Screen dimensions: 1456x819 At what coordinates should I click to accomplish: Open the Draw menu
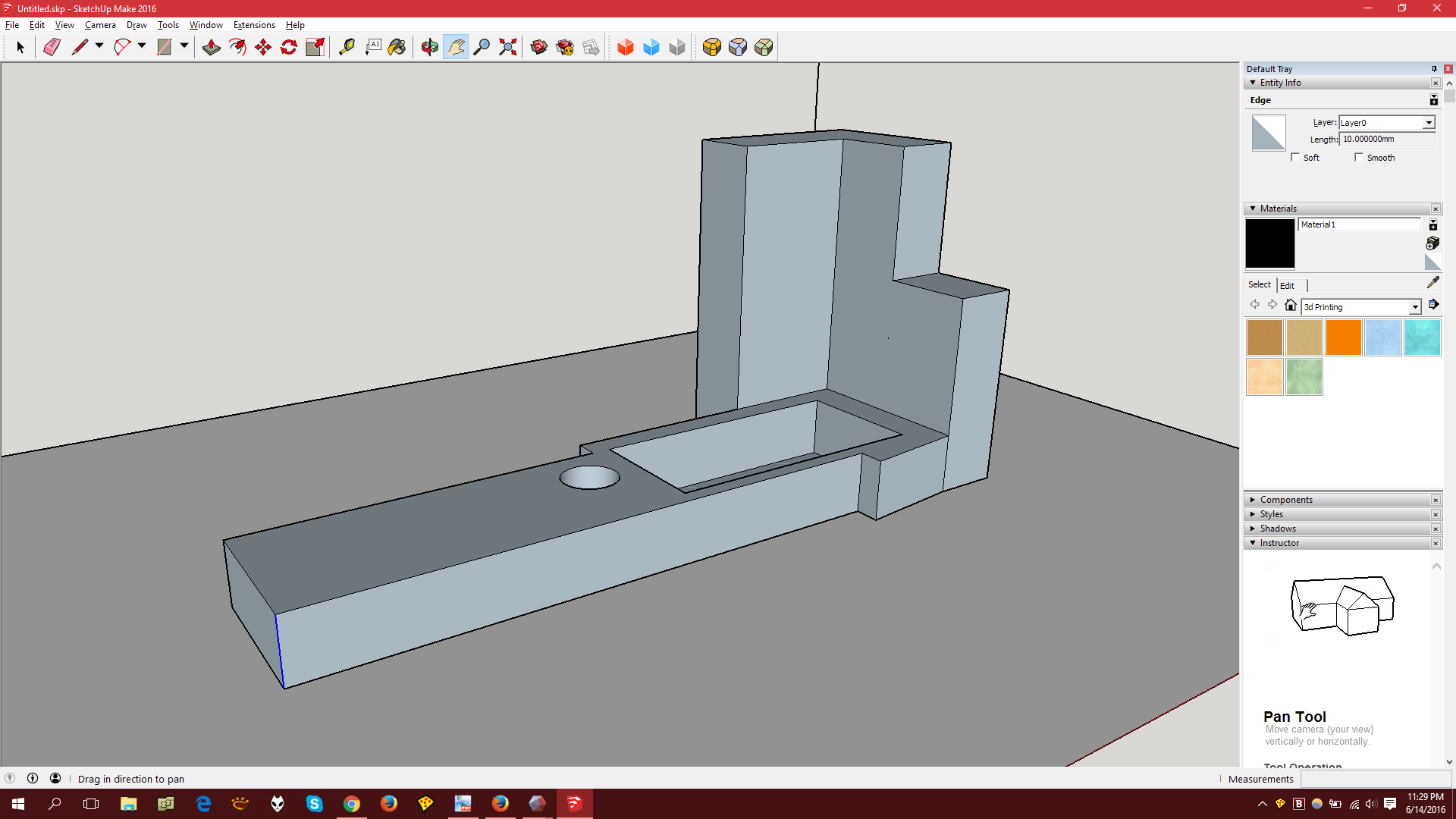136,25
